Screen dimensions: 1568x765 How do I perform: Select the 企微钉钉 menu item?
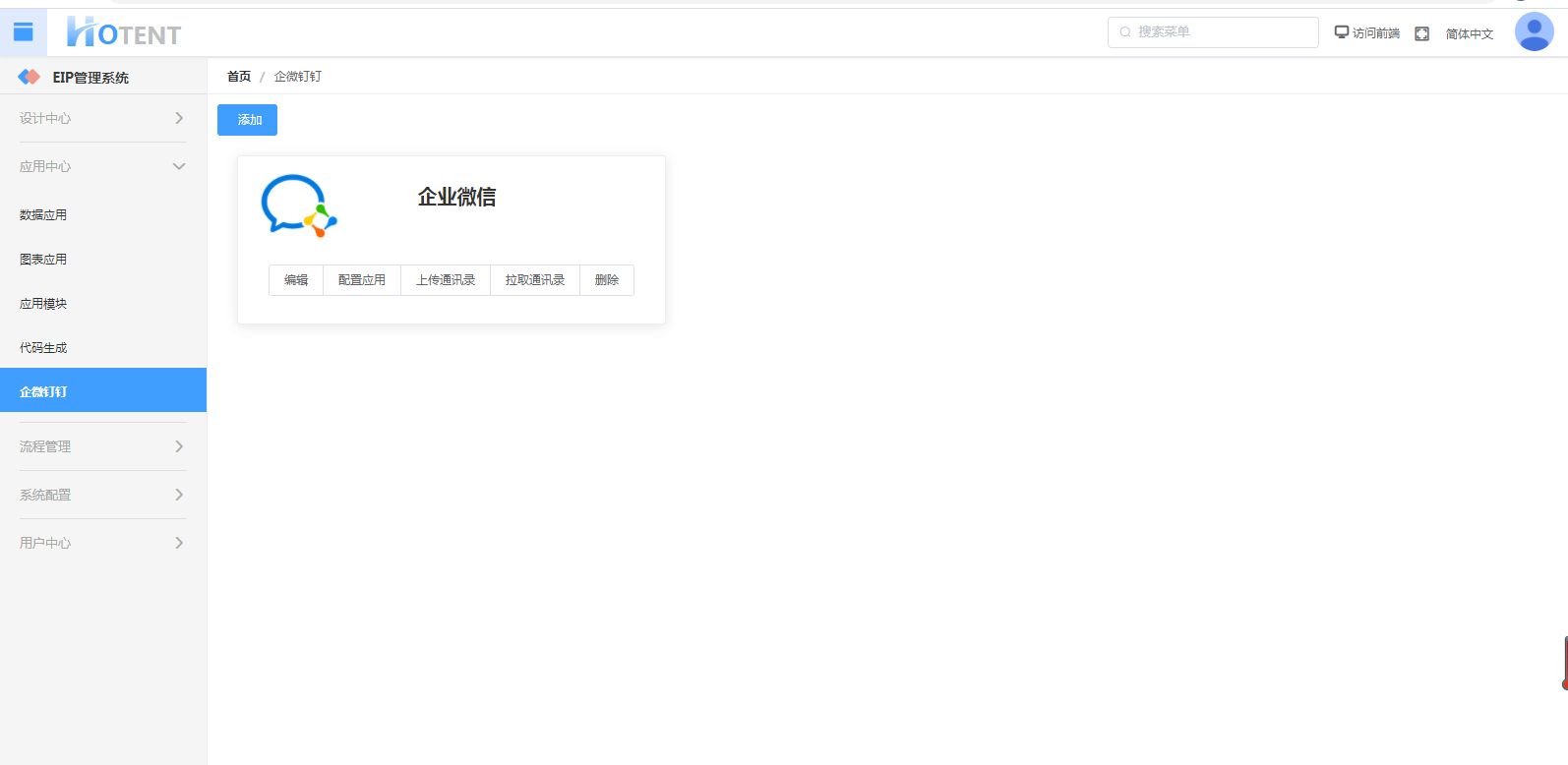(103, 390)
